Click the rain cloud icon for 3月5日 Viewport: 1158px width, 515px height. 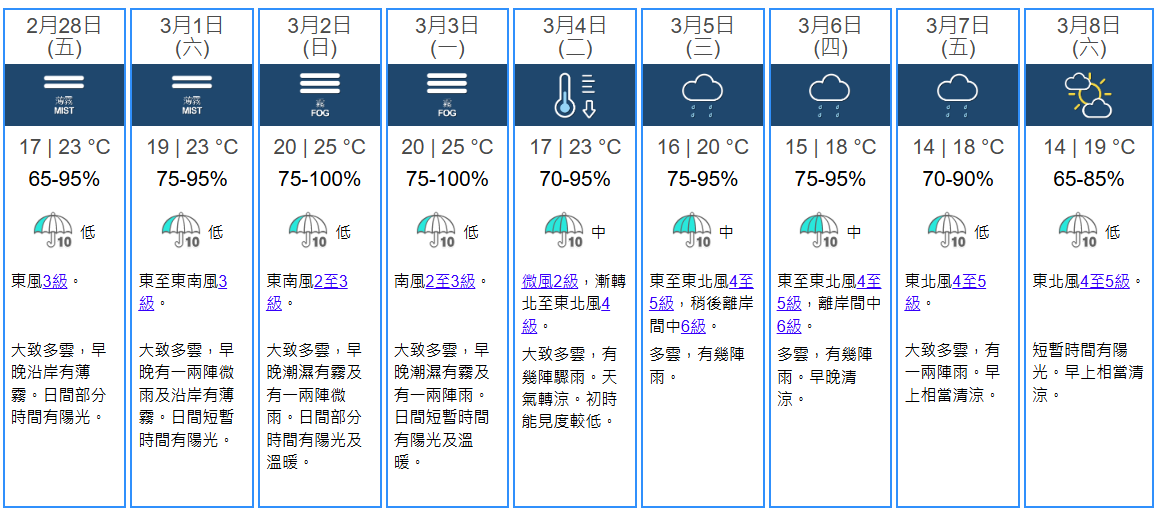(x=702, y=94)
